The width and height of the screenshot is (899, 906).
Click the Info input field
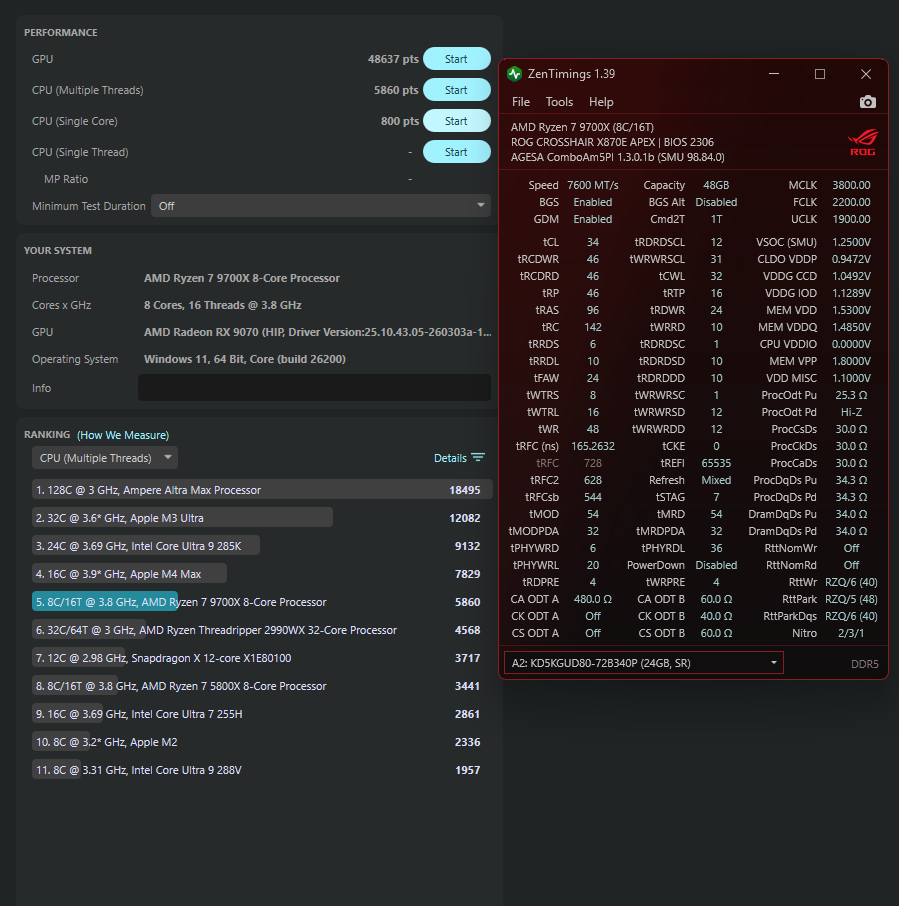(x=314, y=388)
